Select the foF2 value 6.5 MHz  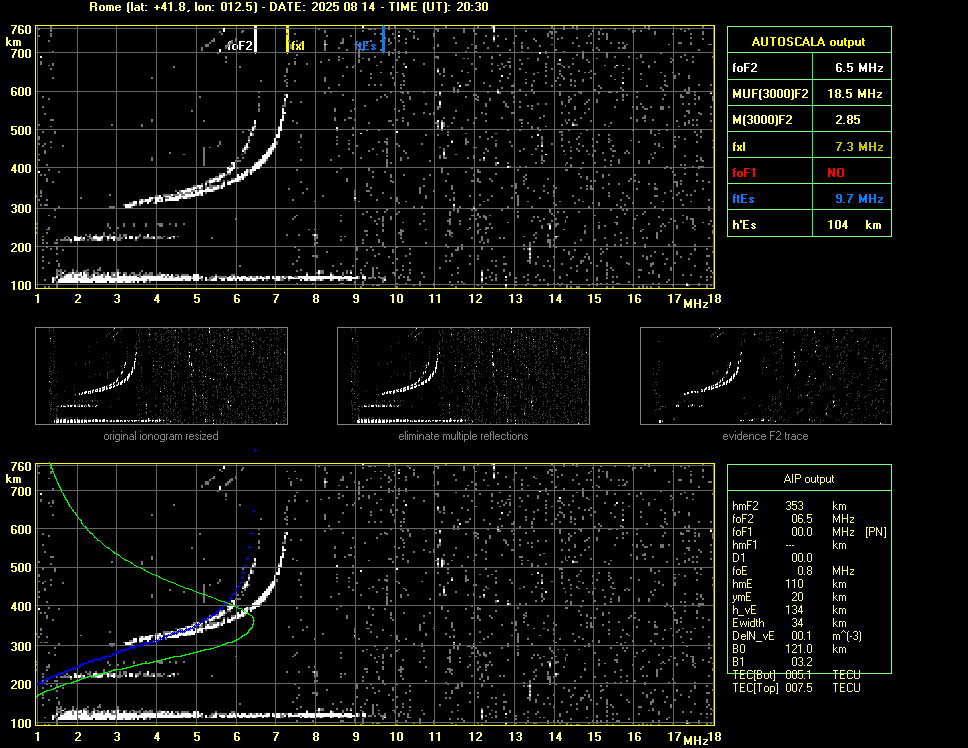[x=859, y=68]
